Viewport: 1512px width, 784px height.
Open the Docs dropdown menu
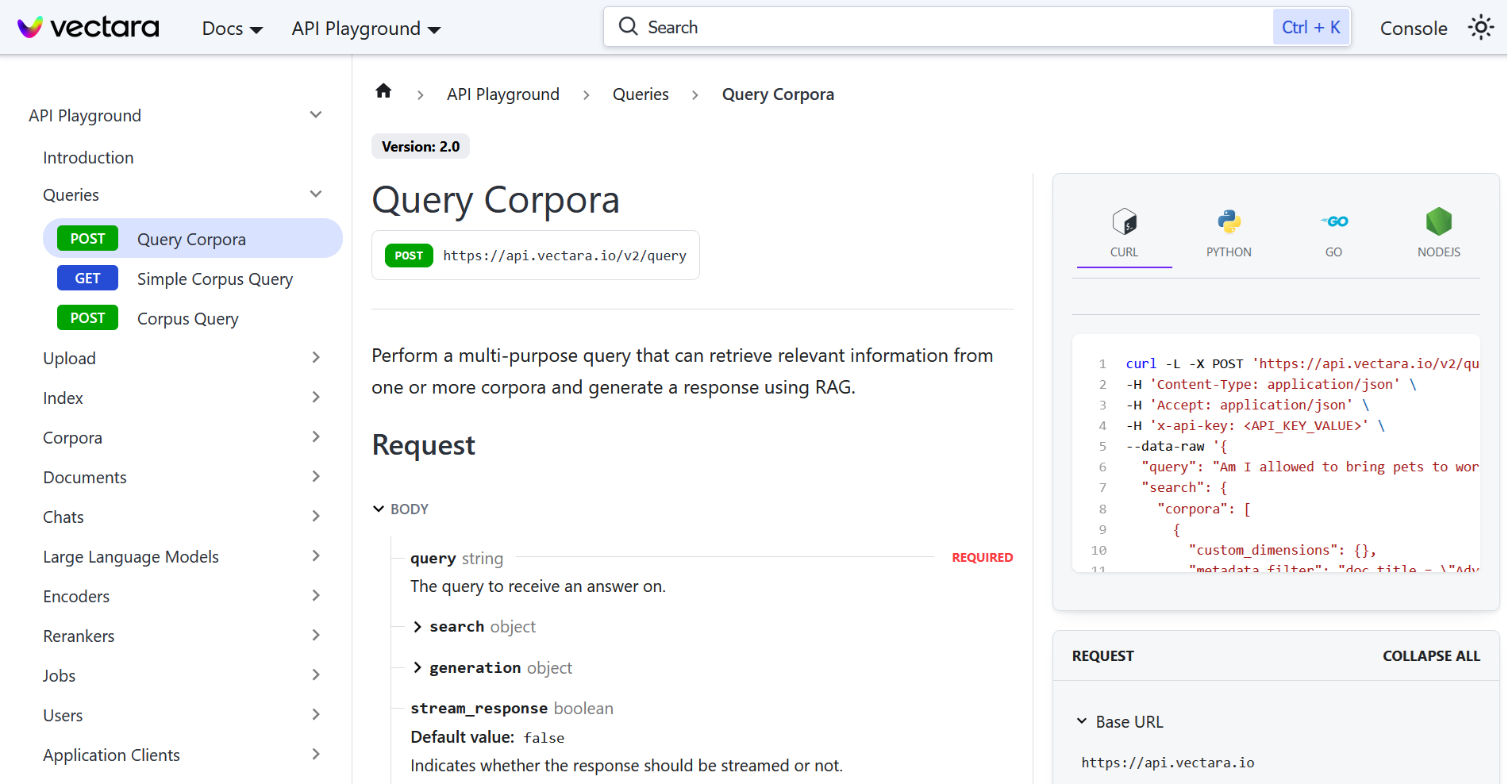click(232, 29)
